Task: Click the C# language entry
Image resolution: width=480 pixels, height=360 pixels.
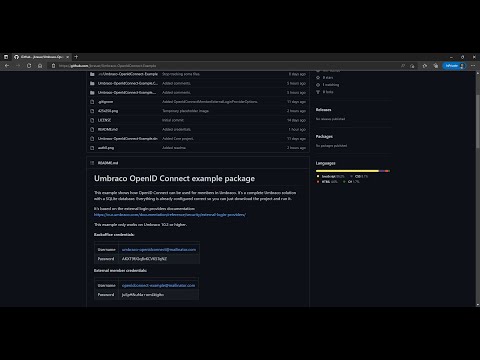Action: (x=352, y=182)
